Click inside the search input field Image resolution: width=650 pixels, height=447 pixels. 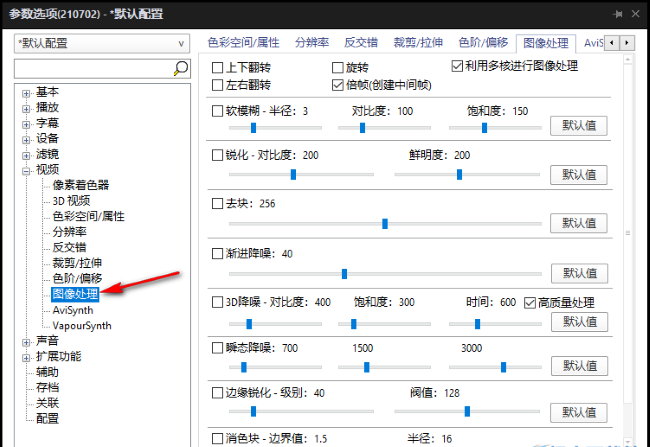point(92,68)
